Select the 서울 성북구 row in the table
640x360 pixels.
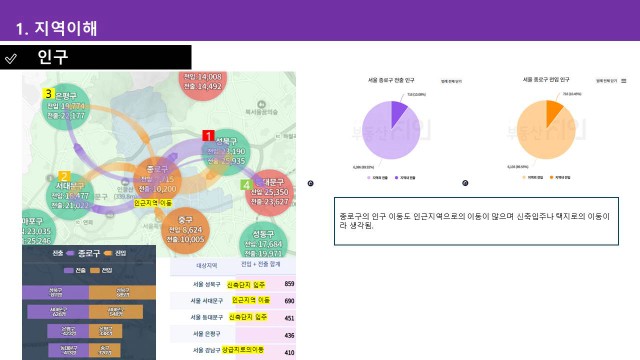233,284
